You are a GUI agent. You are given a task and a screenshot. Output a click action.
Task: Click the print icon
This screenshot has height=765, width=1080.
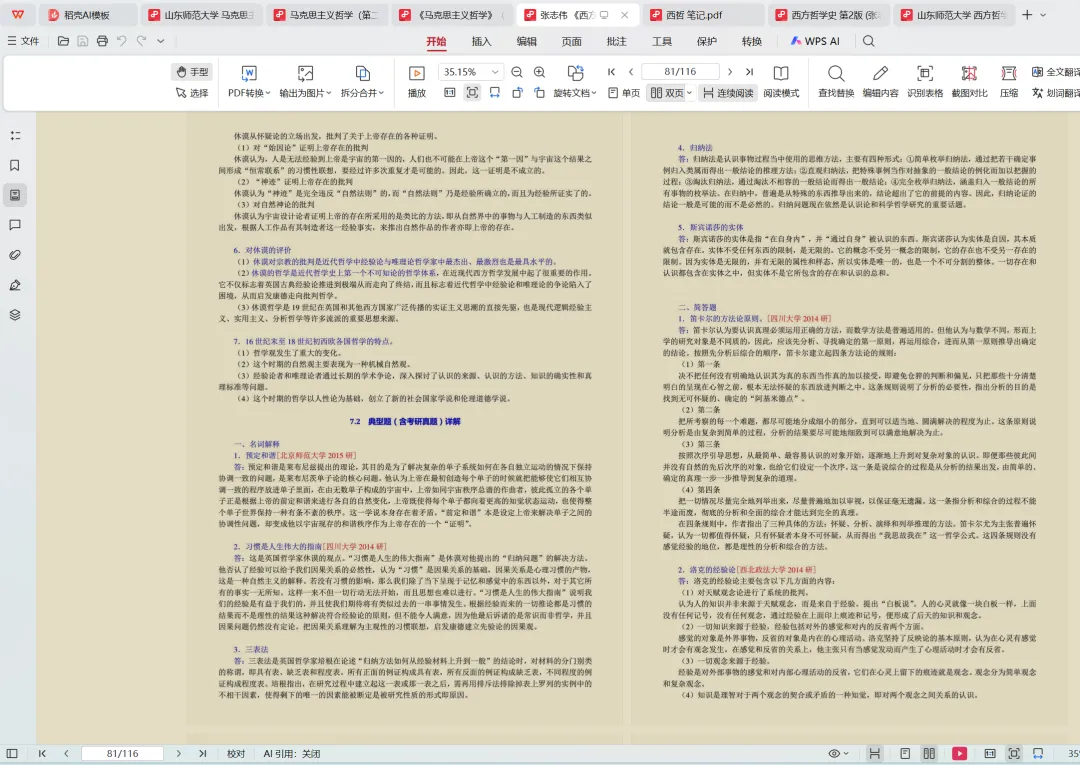[x=102, y=41]
